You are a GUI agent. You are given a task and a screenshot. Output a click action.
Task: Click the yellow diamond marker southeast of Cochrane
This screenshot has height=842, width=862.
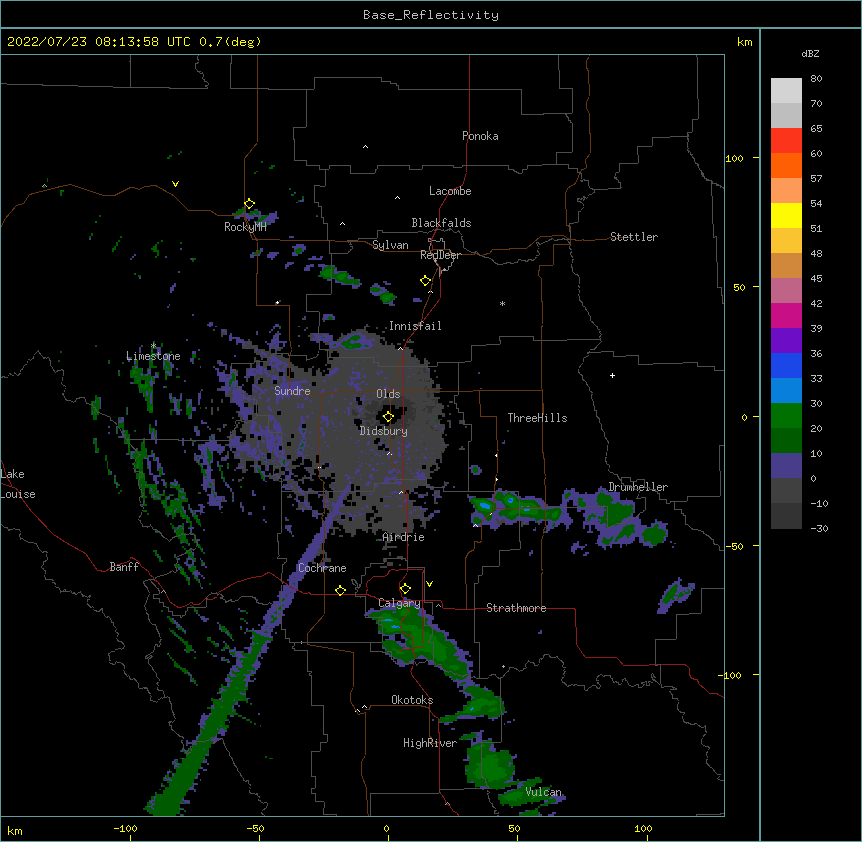pos(340,590)
